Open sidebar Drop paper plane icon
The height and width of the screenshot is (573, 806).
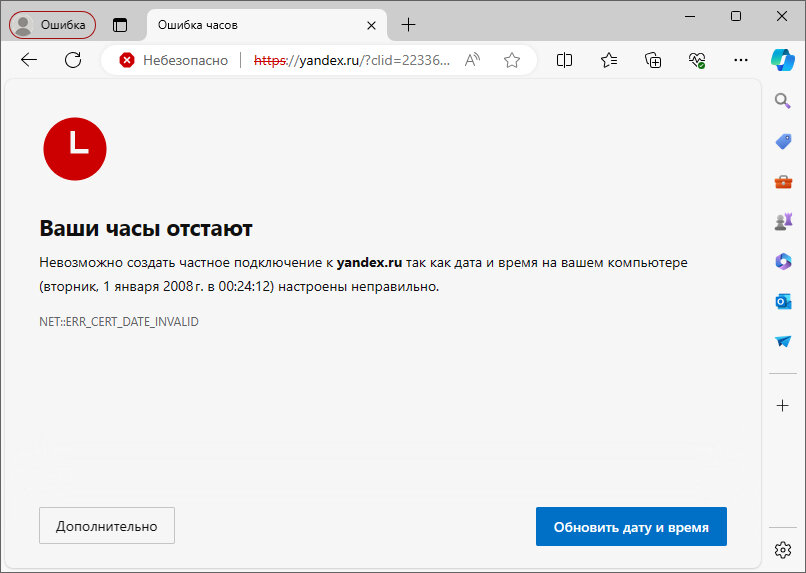tap(783, 341)
